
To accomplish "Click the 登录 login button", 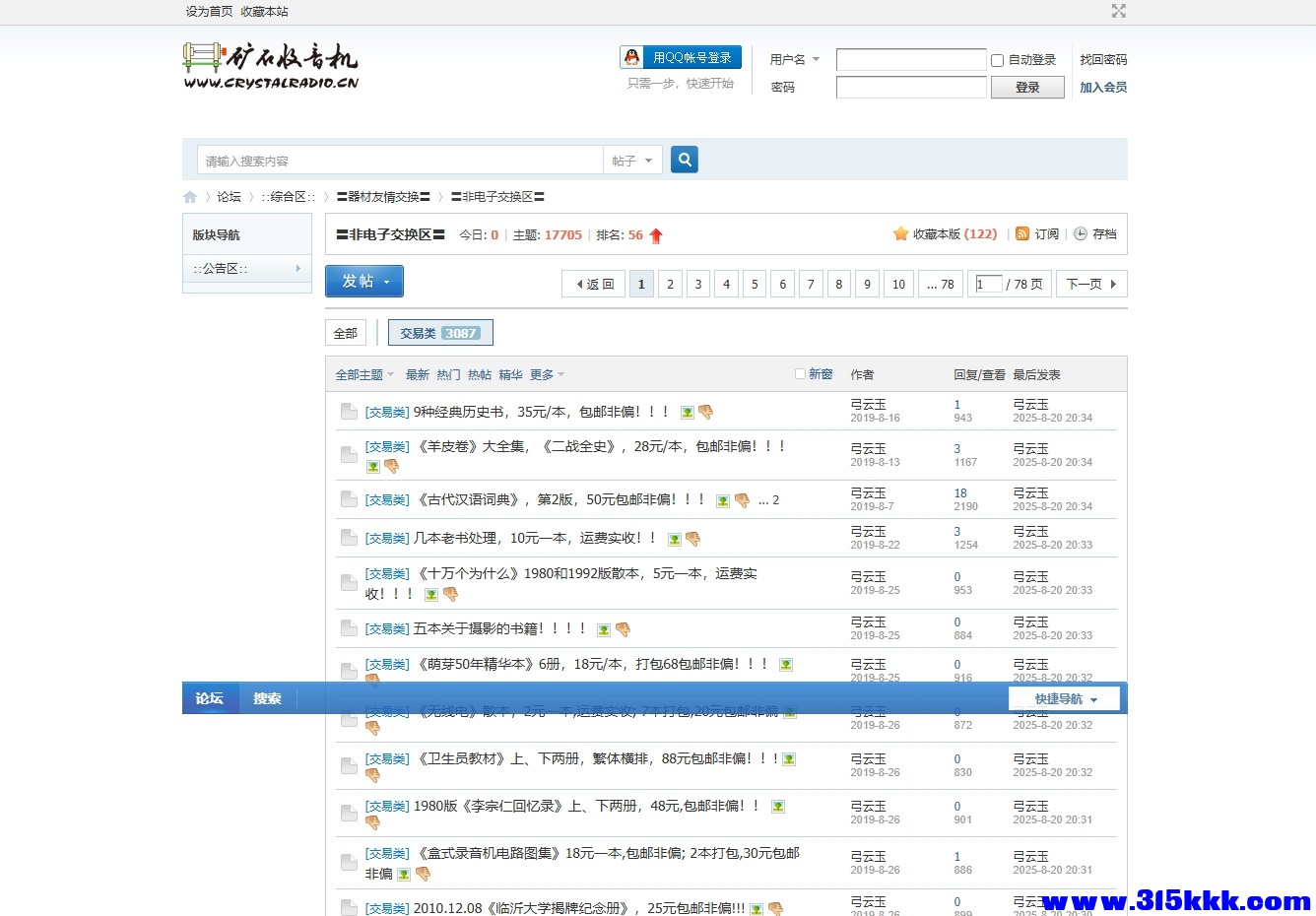I will pyautogui.click(x=1027, y=87).
